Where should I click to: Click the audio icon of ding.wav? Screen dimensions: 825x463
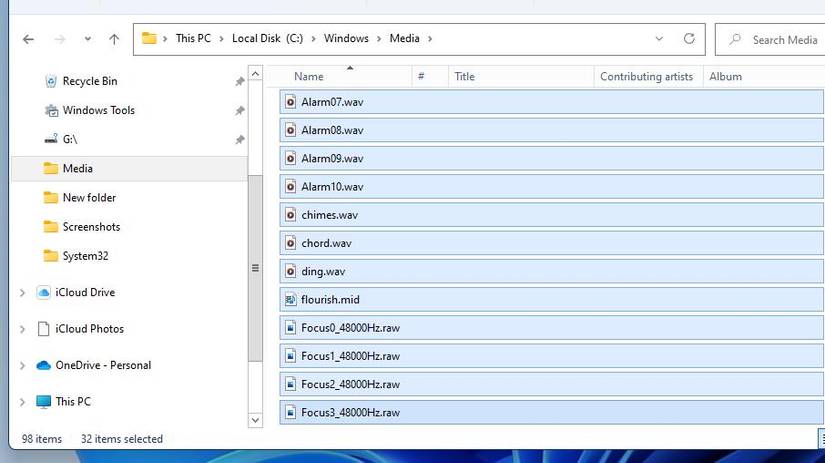tap(290, 271)
